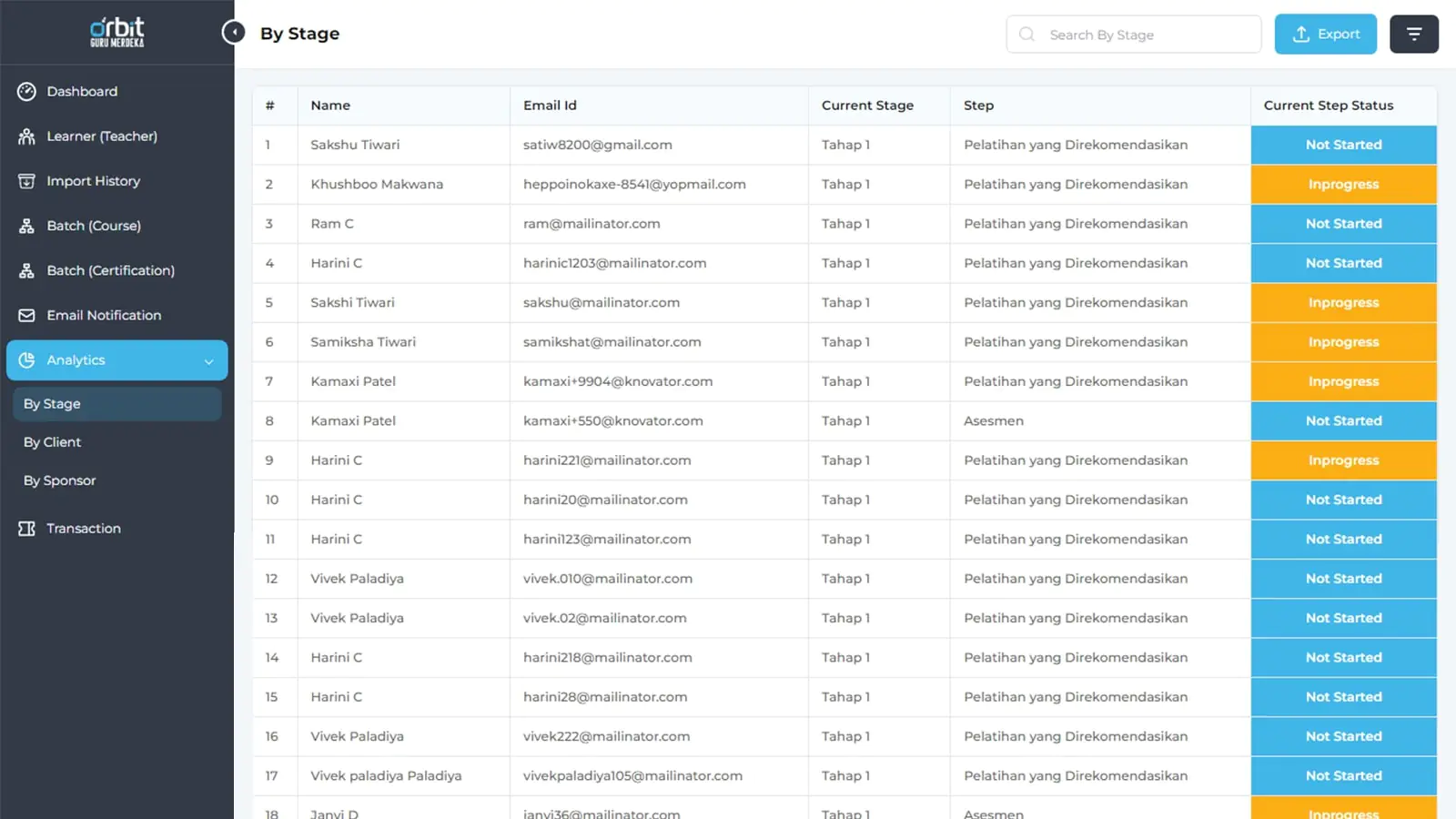Click email heppoinokaxe-8541@yopmail.com
Screen dimensions: 1456x819
pyautogui.click(x=634, y=185)
